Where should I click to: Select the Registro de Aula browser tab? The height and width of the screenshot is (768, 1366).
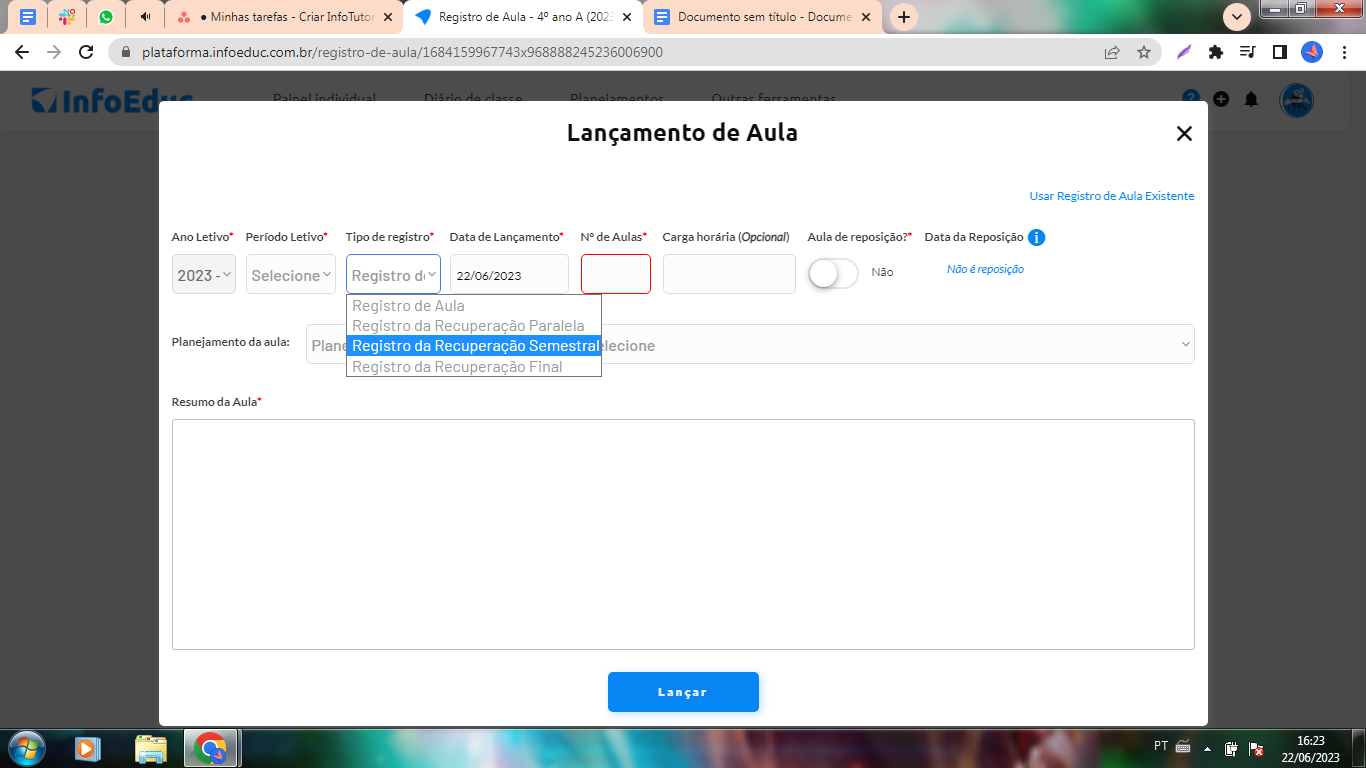[x=524, y=17]
